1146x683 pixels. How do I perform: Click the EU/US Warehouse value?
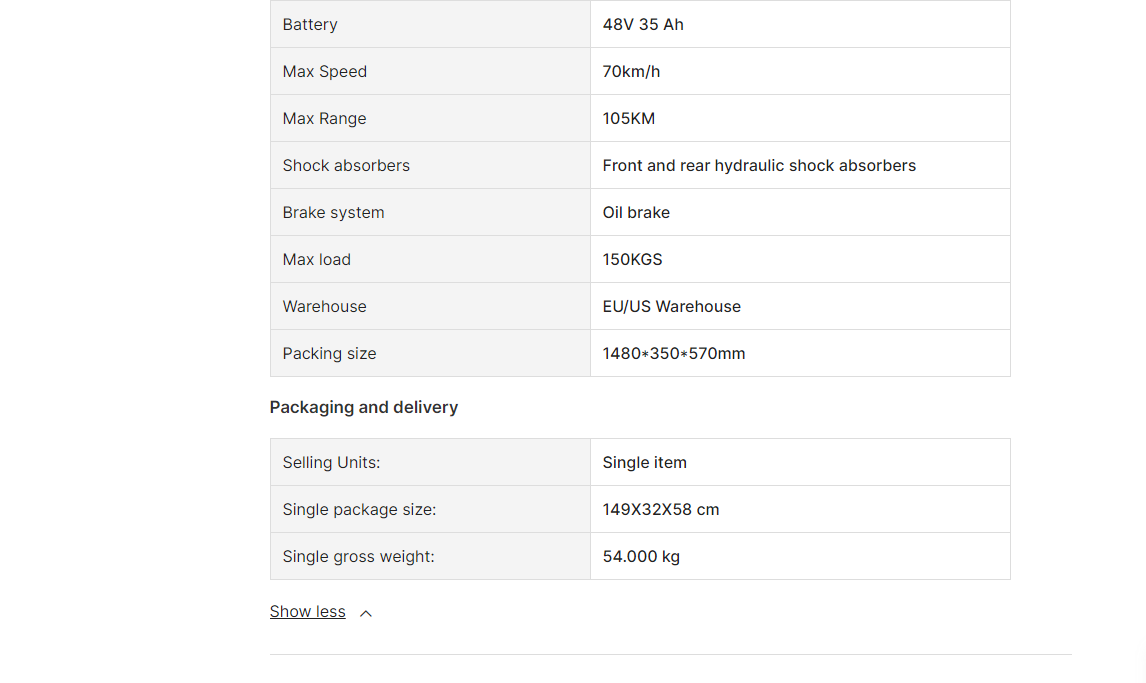coord(672,306)
